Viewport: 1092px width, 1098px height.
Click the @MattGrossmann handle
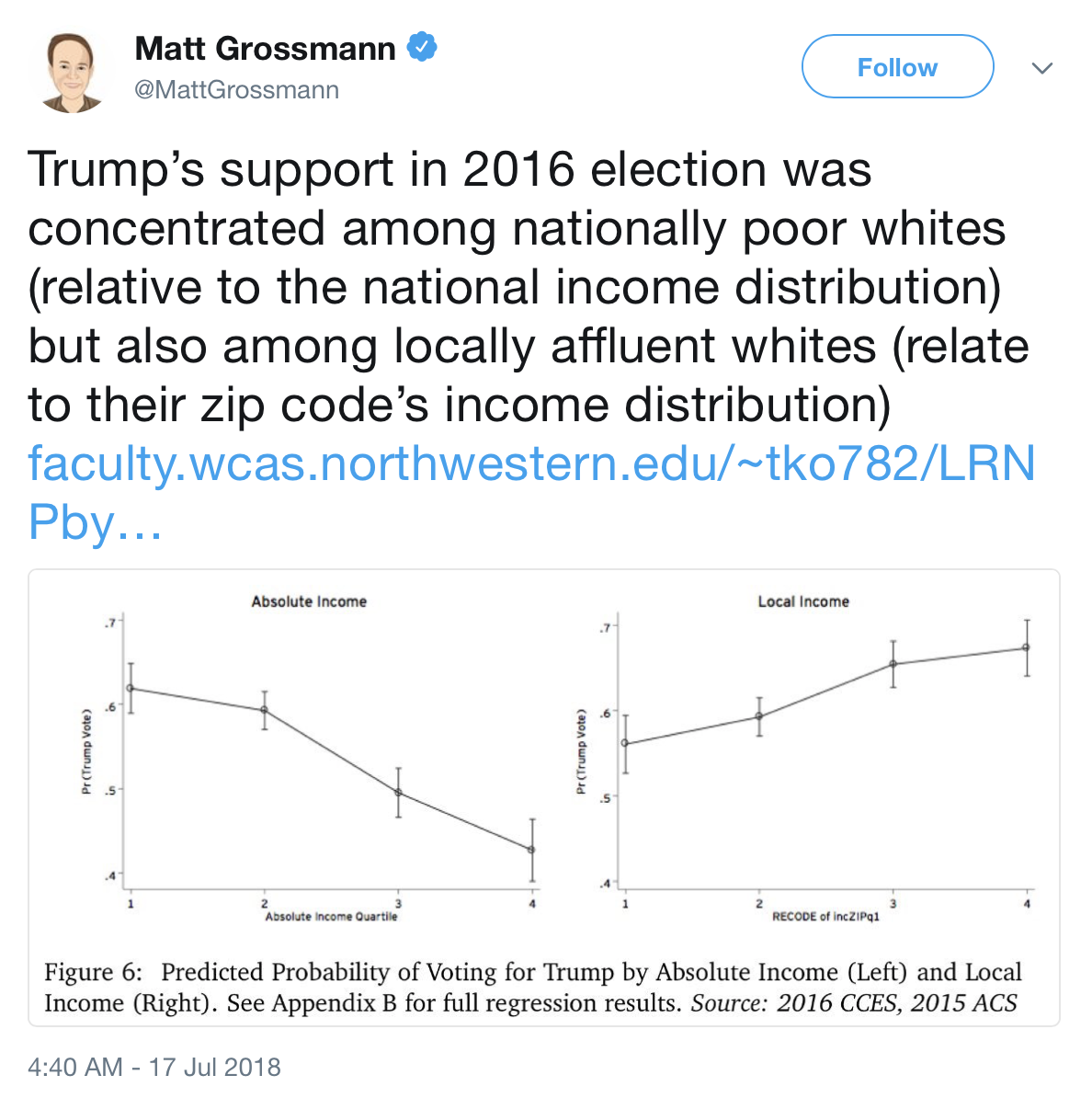[237, 90]
